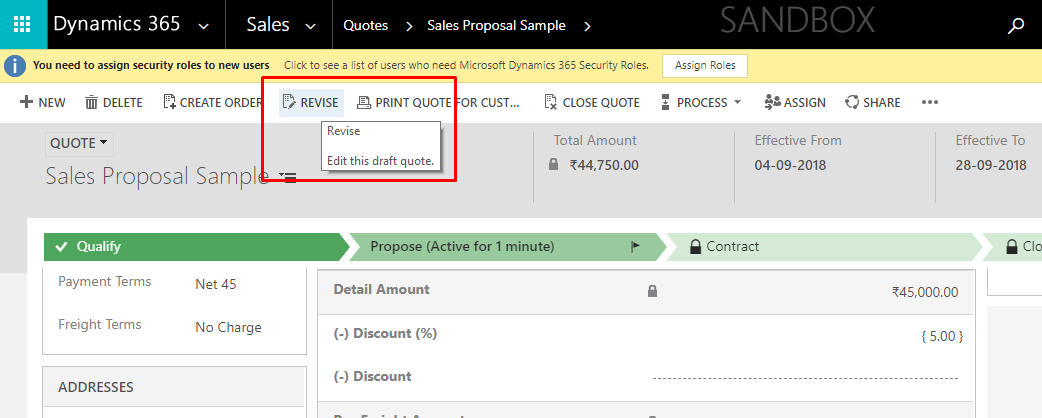
Task: Expand the chevron after Sales Proposal Sample
Action: click(x=587, y=26)
